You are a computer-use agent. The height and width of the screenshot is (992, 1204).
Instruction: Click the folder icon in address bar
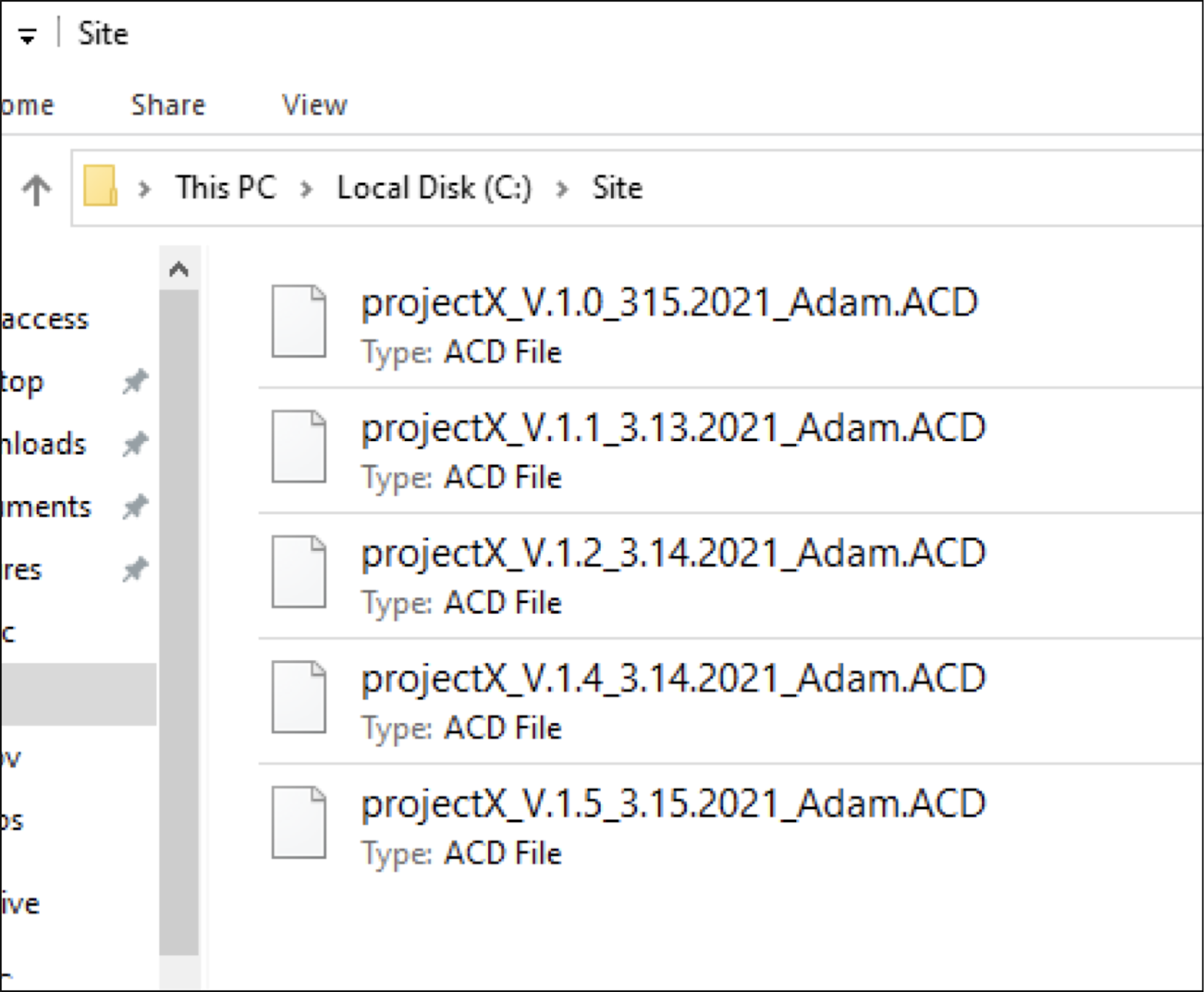pos(100,186)
